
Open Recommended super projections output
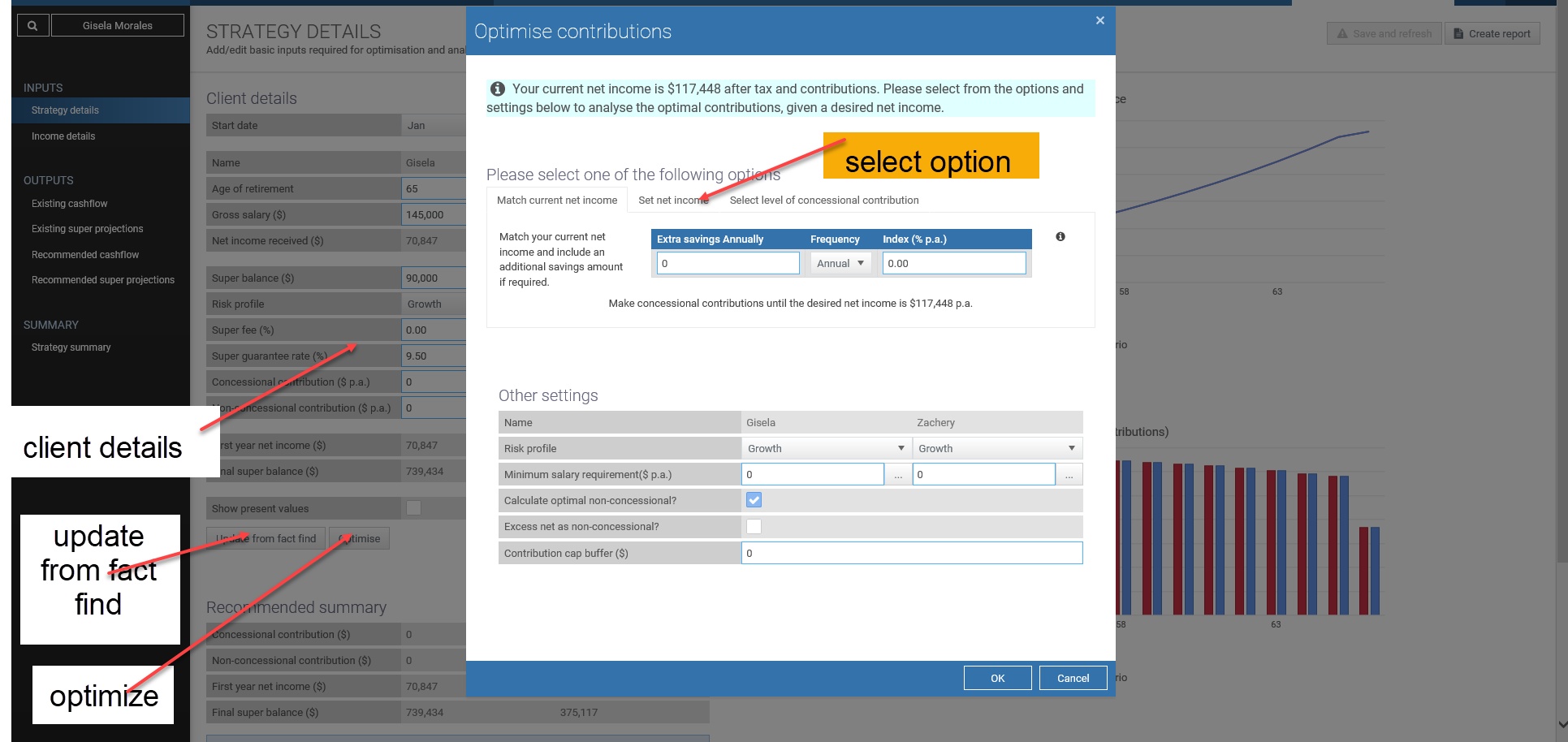pos(103,280)
